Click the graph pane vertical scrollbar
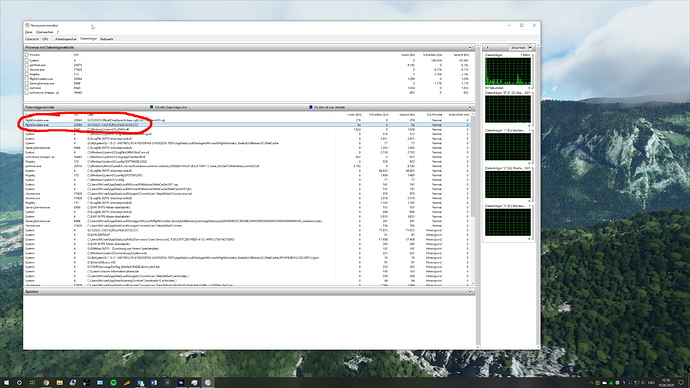 pos(538,196)
